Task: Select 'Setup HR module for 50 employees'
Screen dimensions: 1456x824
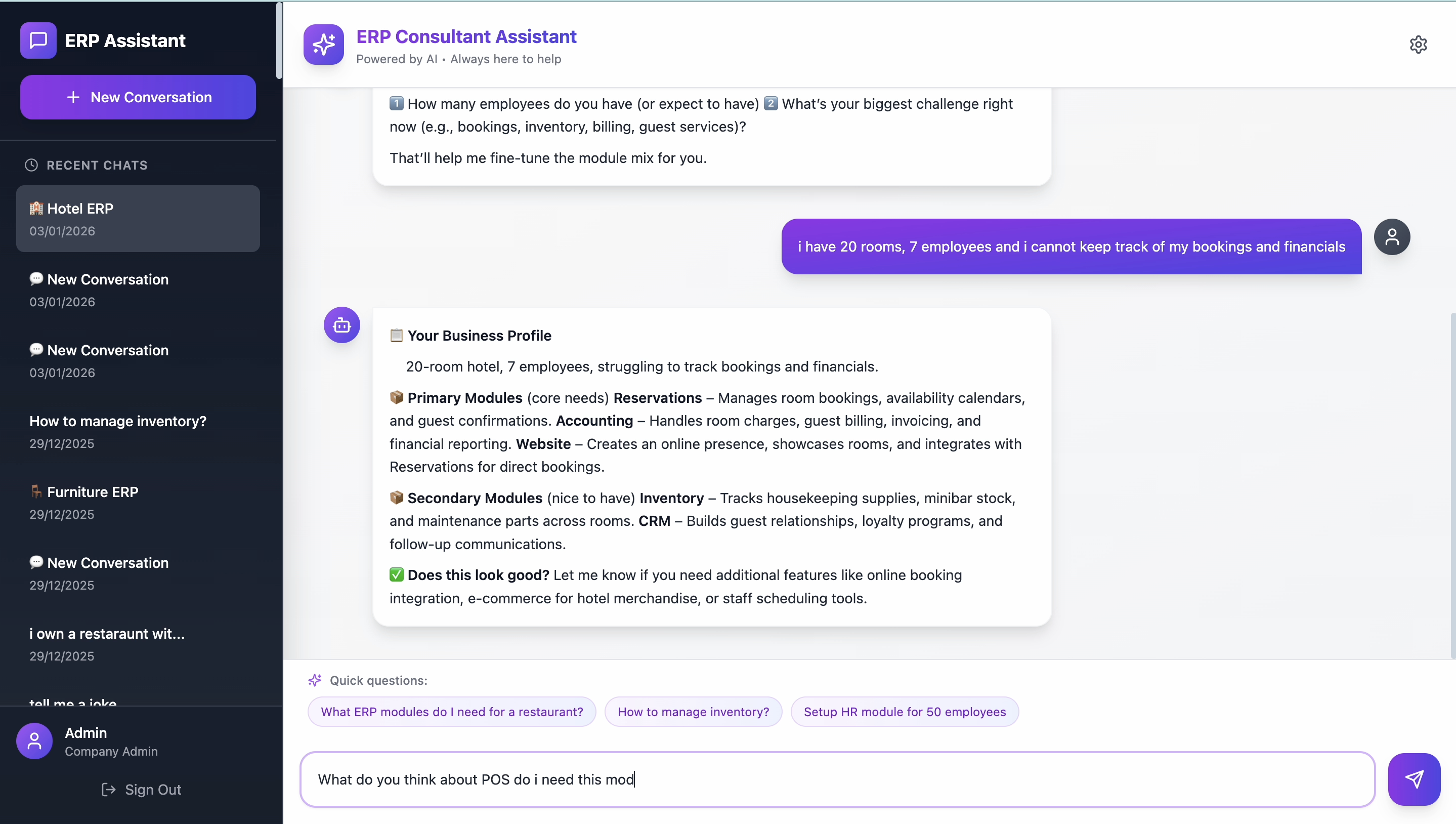Action: coord(905,711)
